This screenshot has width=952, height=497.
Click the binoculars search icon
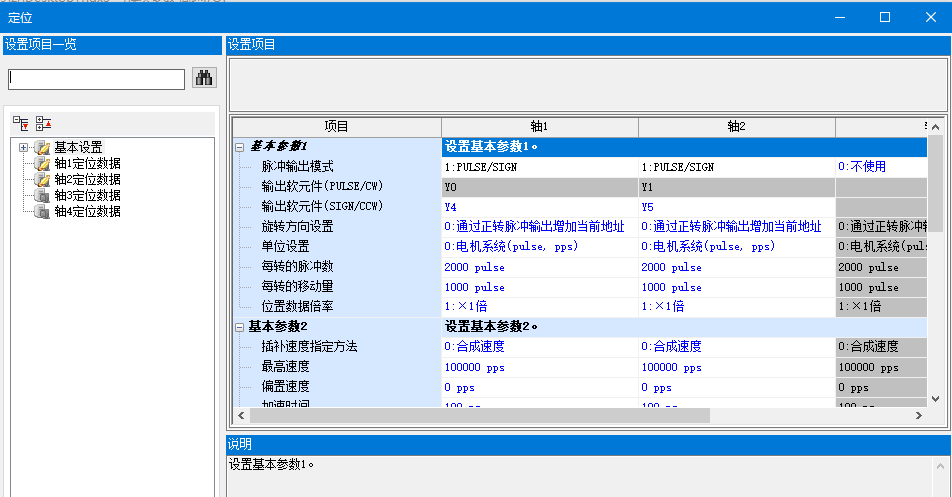pos(204,78)
